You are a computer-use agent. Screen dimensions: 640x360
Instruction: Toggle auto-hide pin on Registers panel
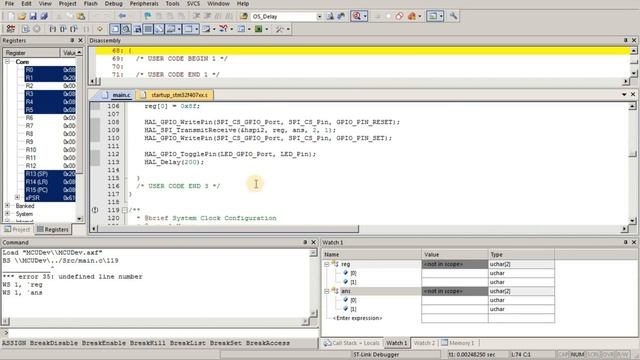coord(72,40)
